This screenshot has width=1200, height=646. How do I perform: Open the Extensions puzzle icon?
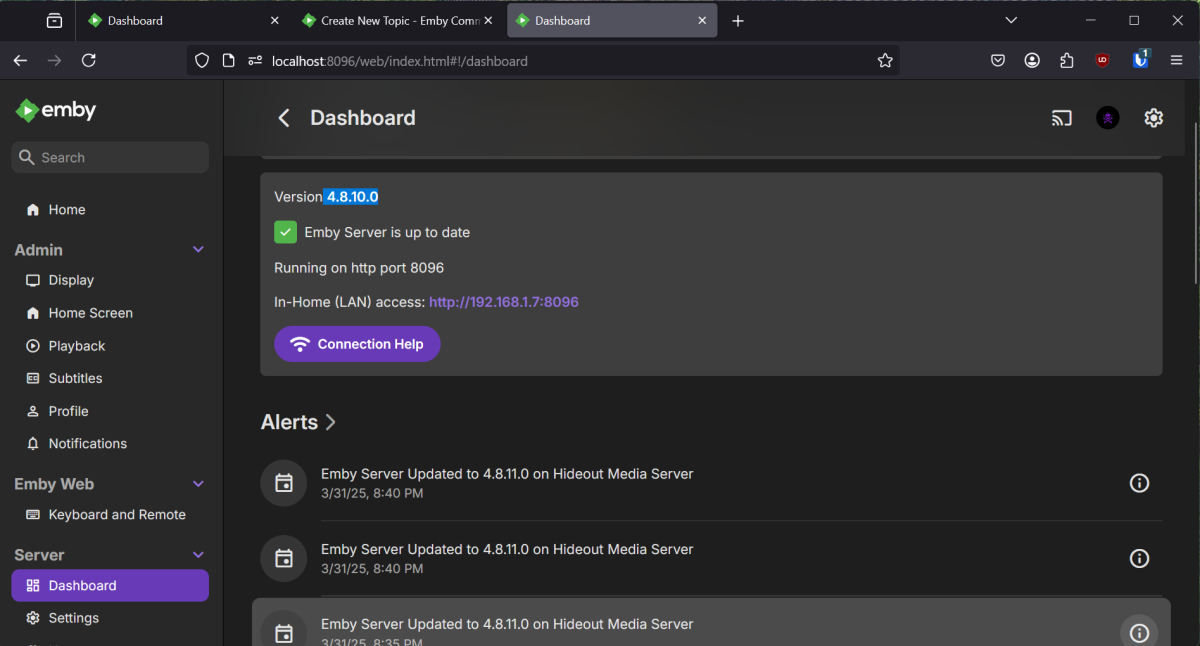pos(1067,61)
